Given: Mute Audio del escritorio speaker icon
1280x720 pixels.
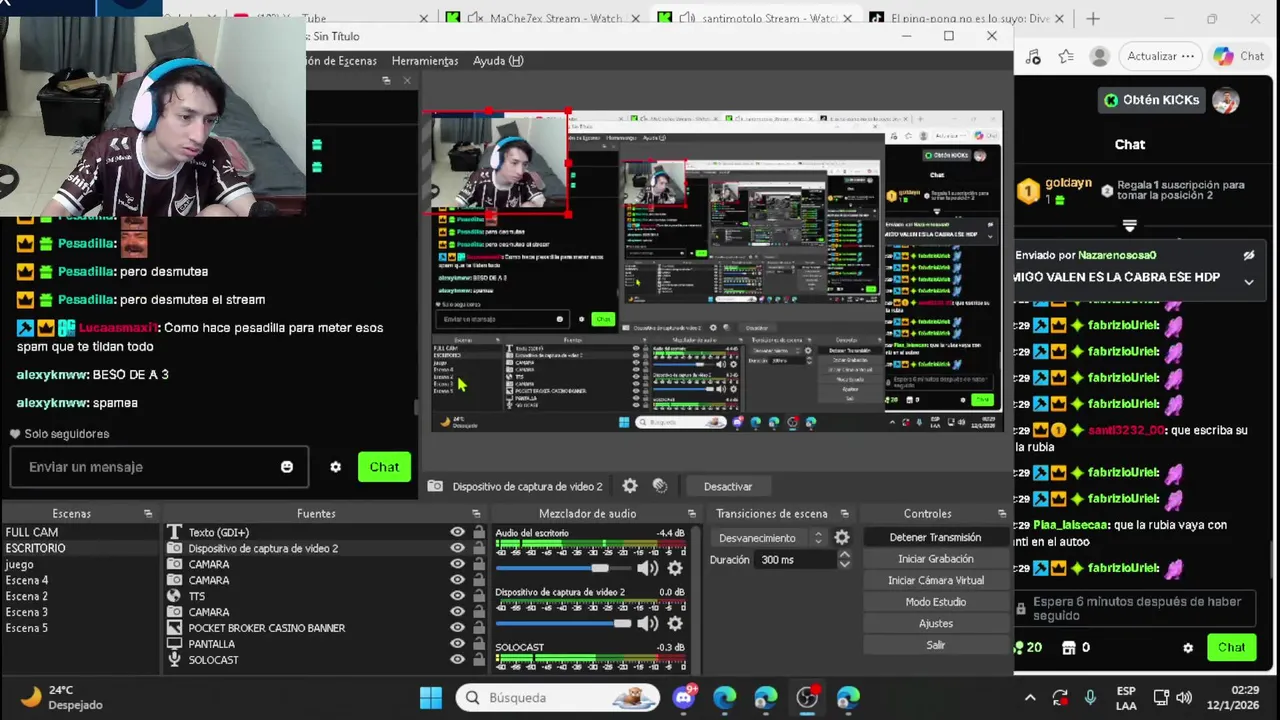Looking at the screenshot, I should click(647, 568).
